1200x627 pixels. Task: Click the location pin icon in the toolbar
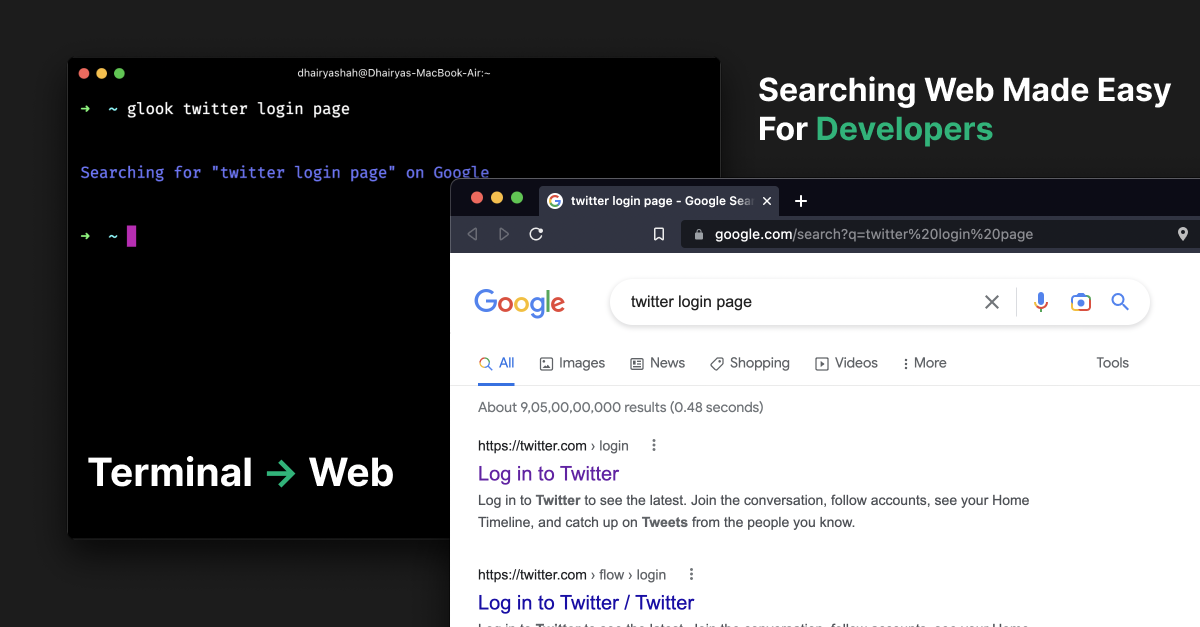[1183, 234]
